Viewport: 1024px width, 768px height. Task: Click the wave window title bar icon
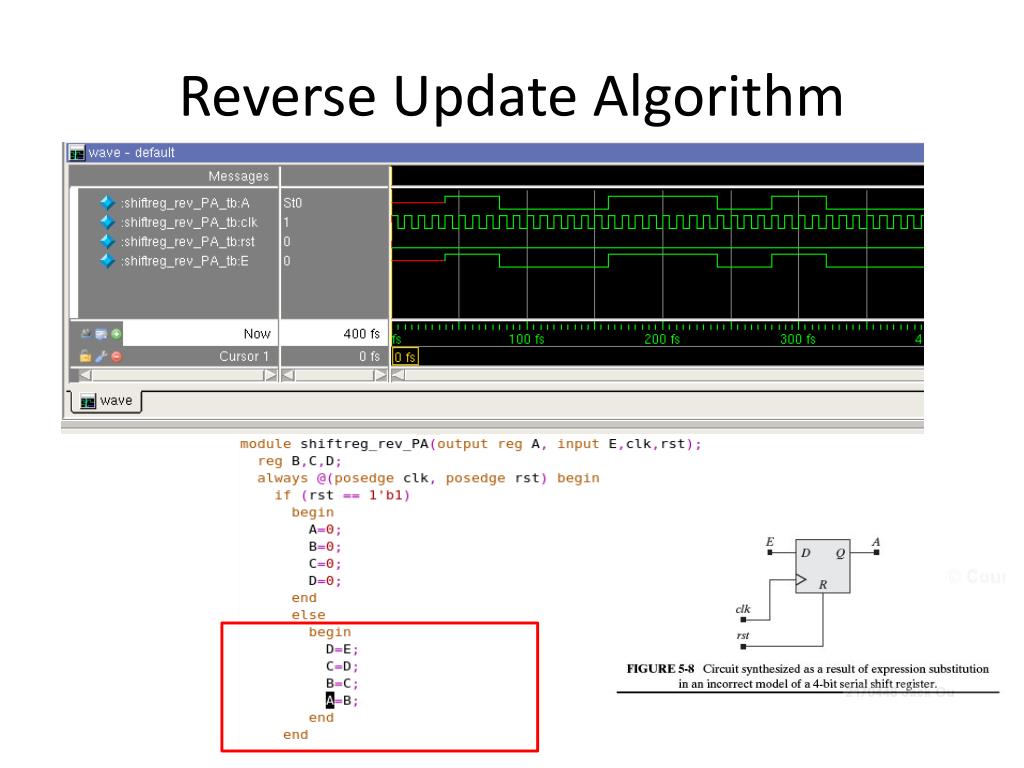click(77, 153)
